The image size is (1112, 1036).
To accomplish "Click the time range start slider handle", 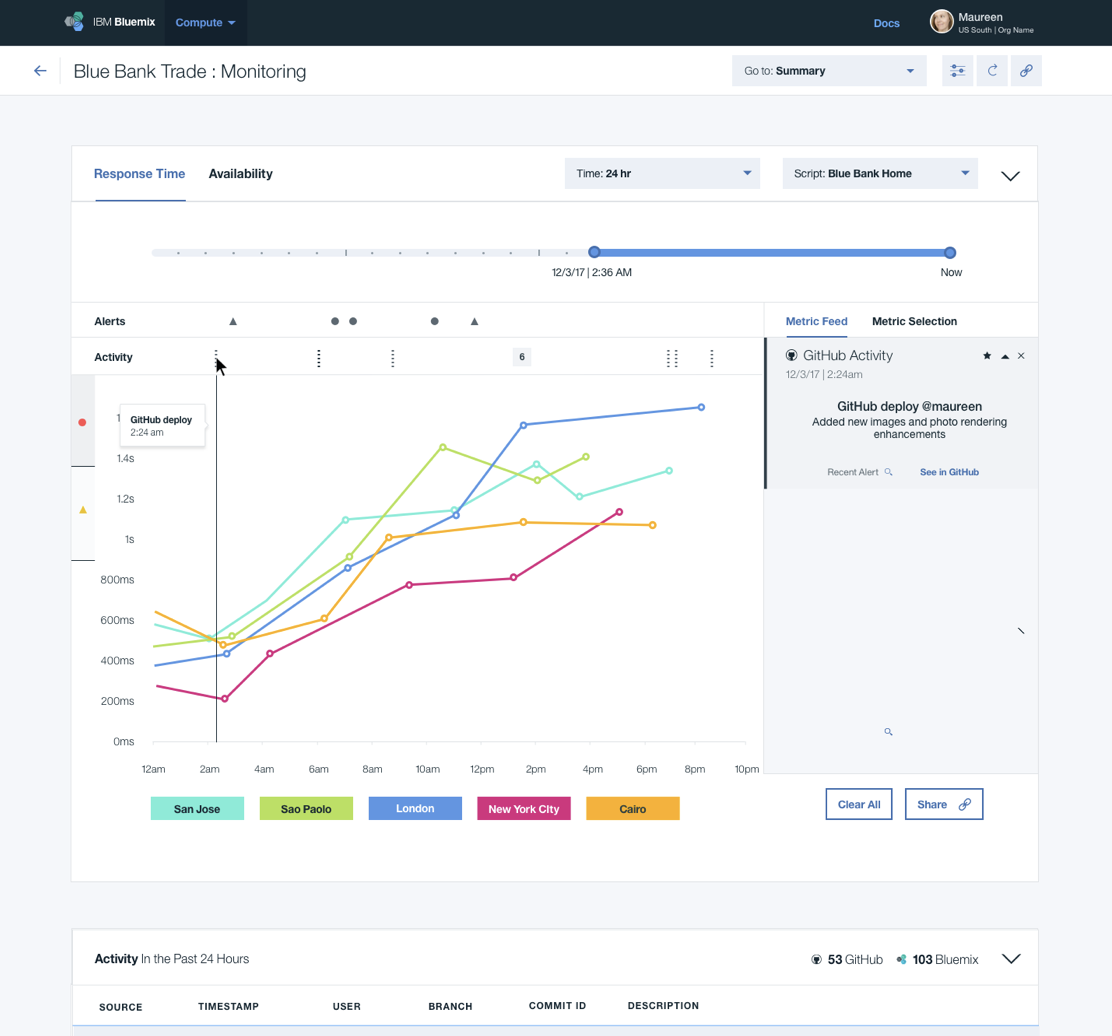I will (594, 252).
